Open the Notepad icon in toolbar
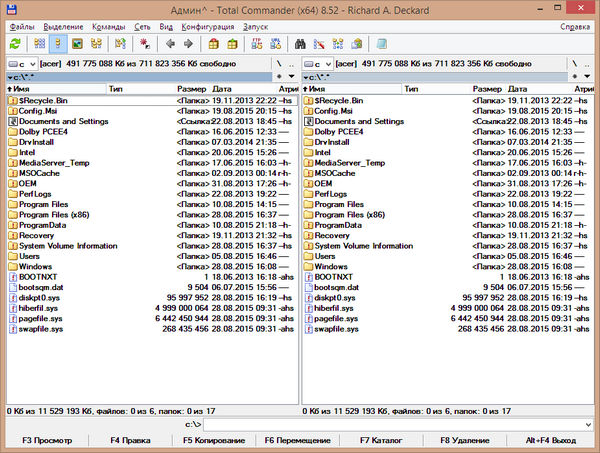This screenshot has width=600, height=453. [x=384, y=44]
